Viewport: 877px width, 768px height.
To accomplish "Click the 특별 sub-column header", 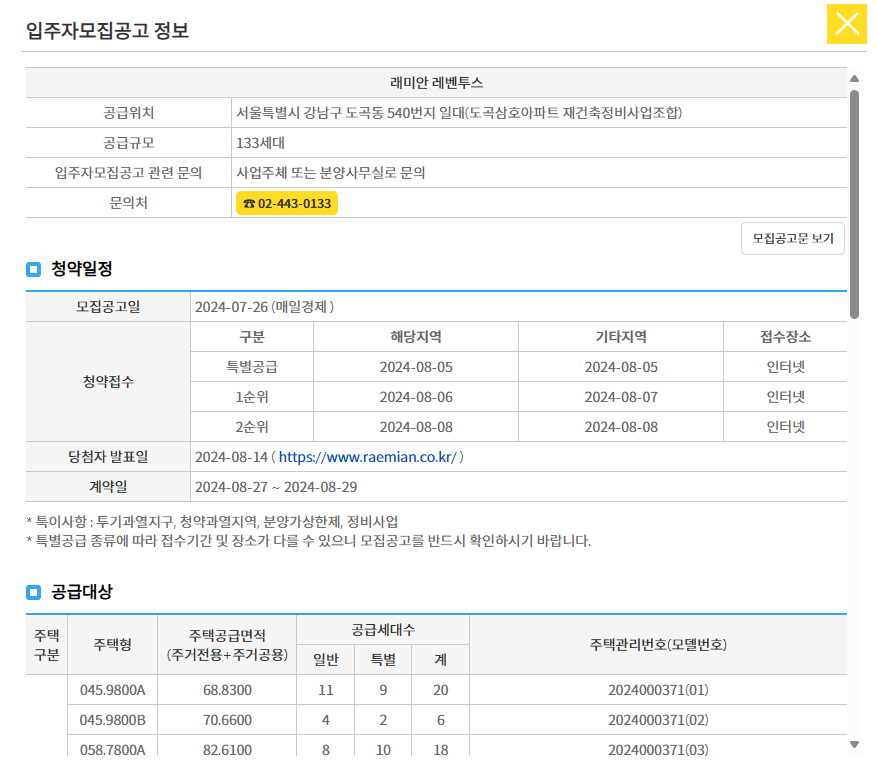I will [x=383, y=660].
